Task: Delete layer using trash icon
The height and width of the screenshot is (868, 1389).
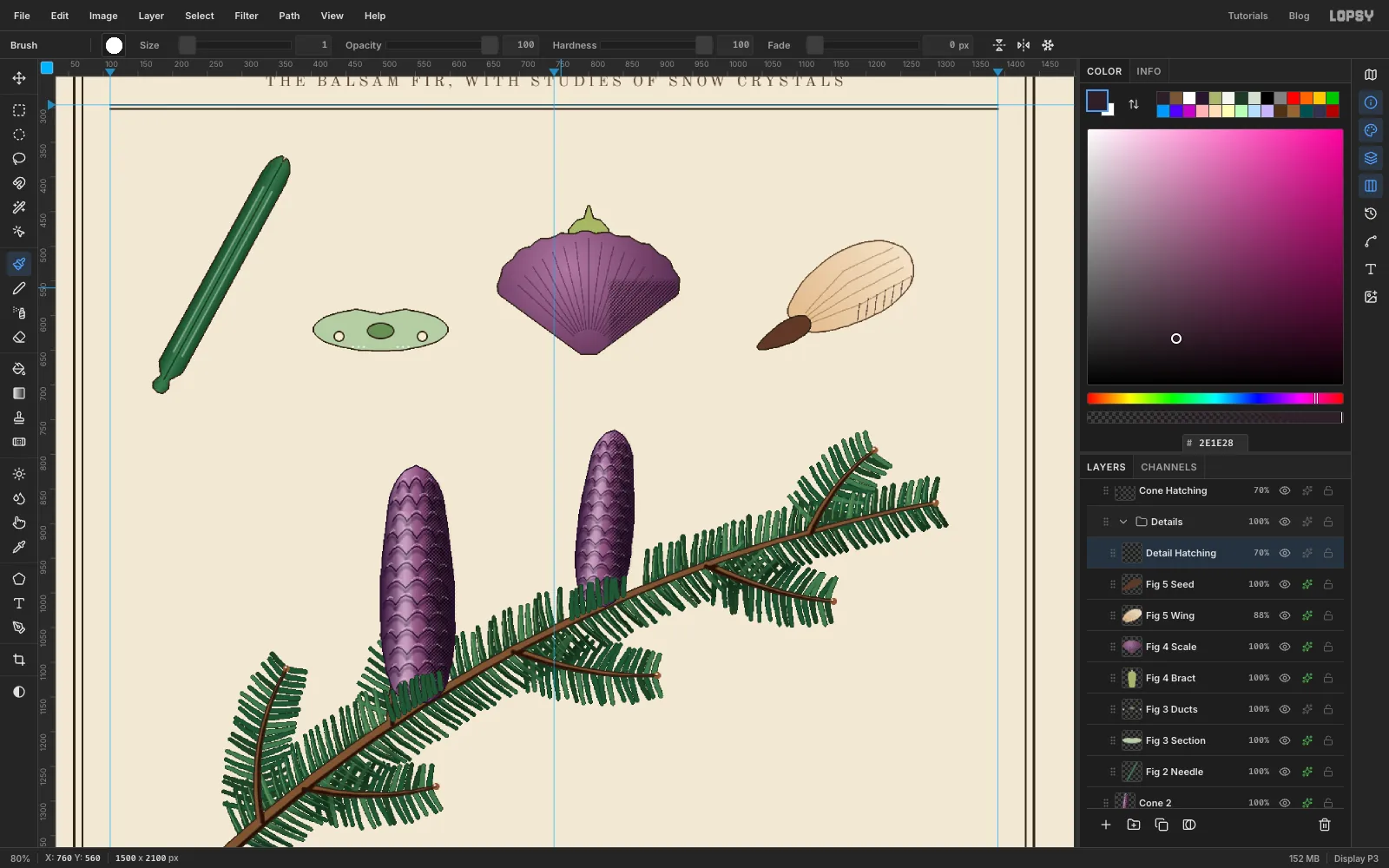Action: 1325,825
